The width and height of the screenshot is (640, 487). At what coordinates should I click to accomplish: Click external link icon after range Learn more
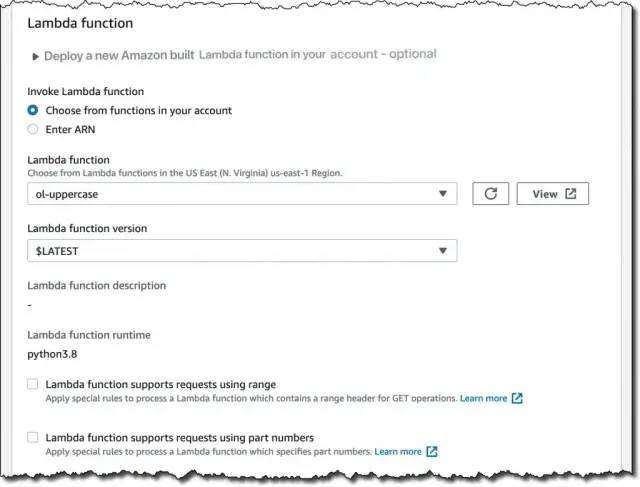[x=517, y=398]
